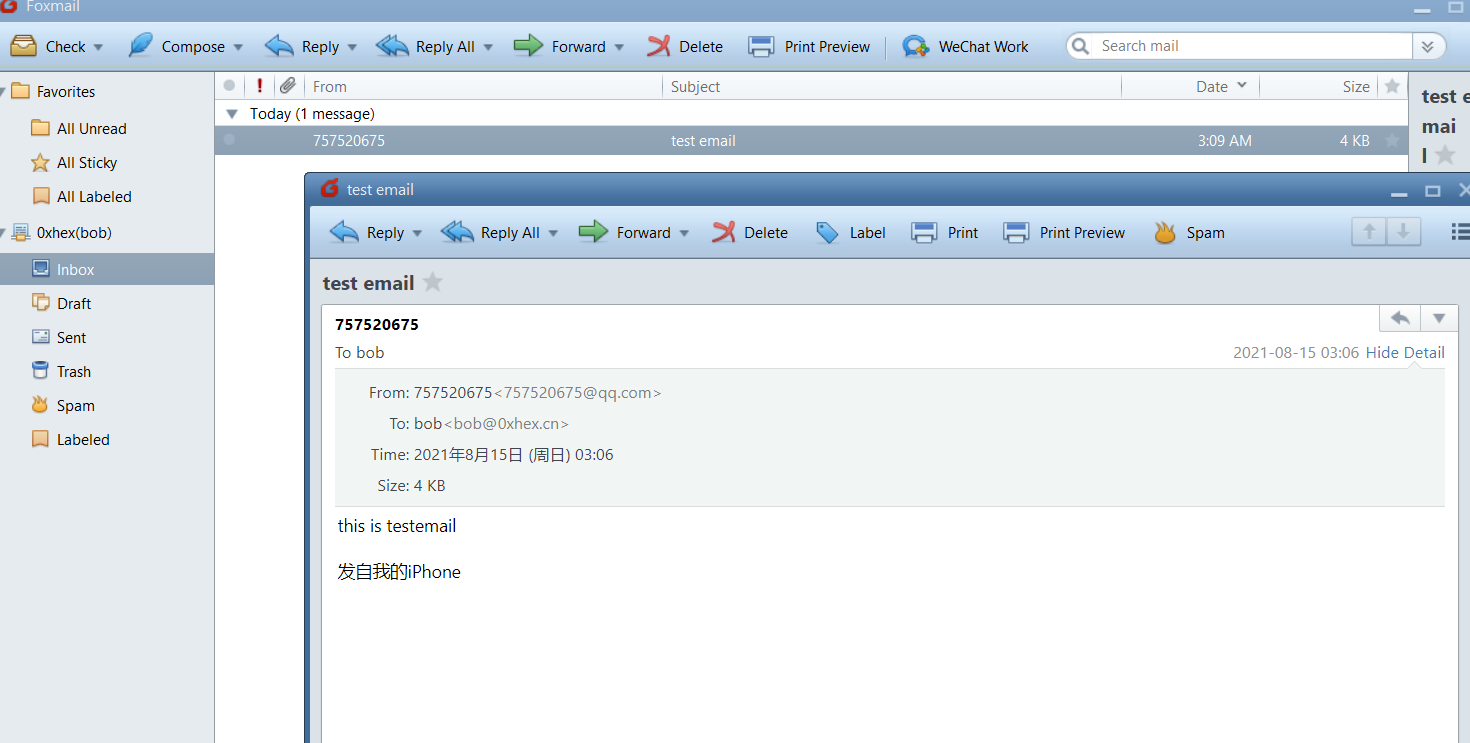Print the opened email
Screen dimensions: 1470x743
[x=944, y=232]
